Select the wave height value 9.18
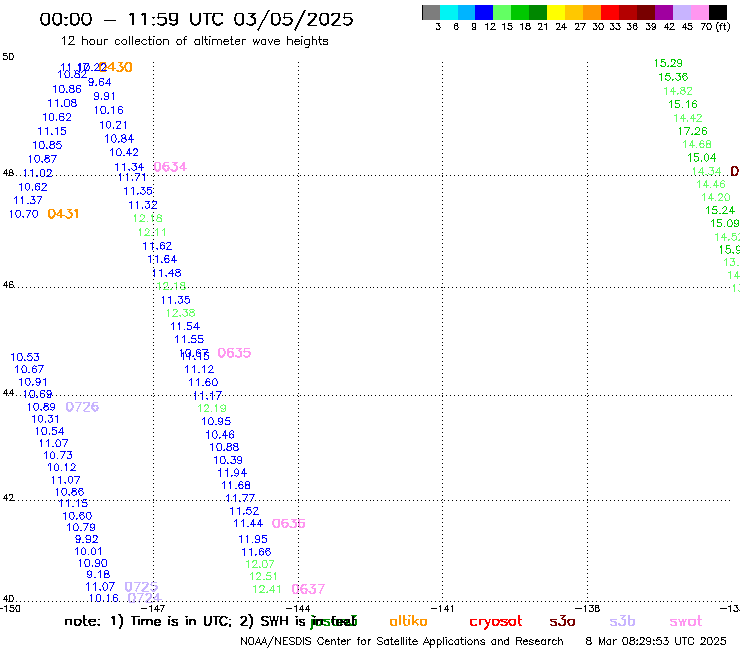Viewport: 740px width, 650px height. coord(98,574)
